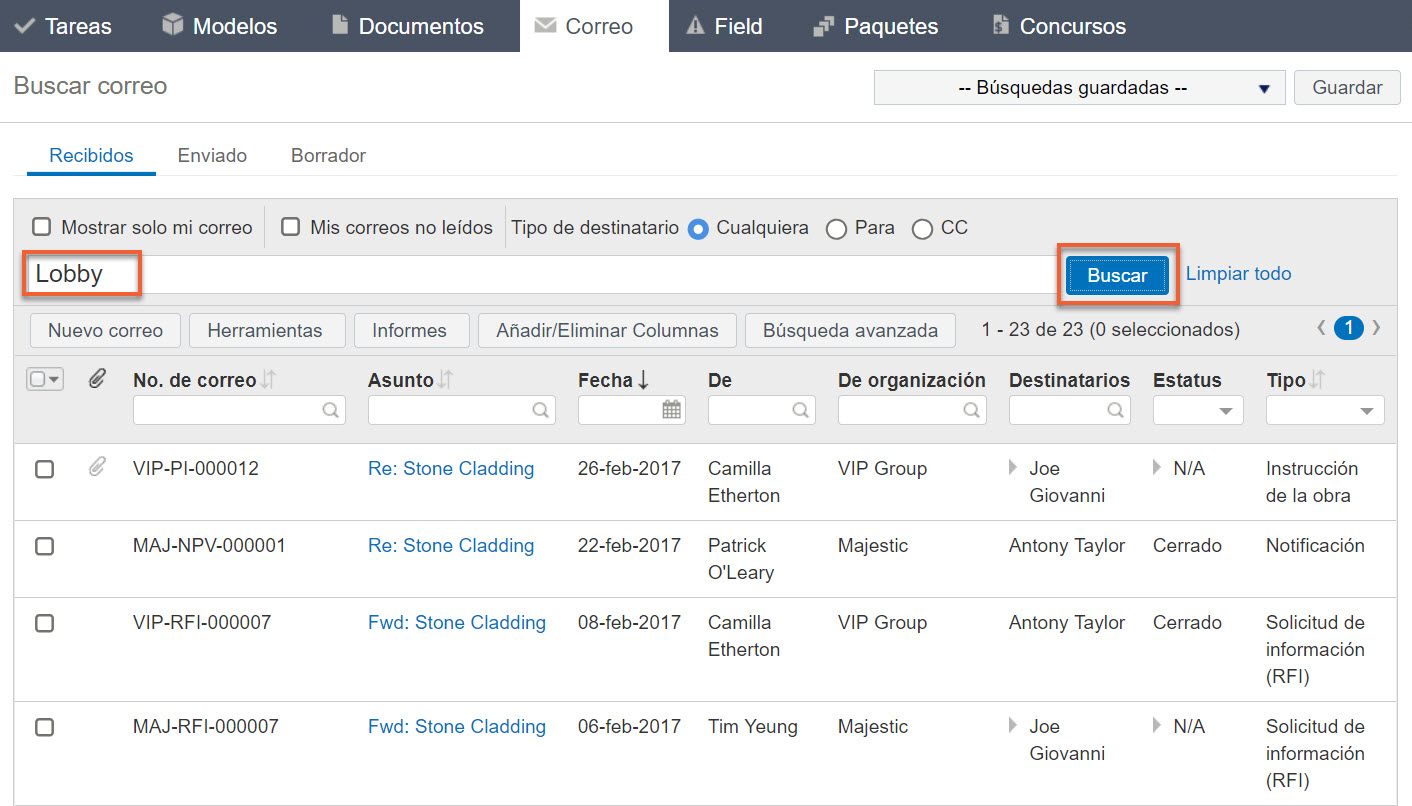Viewport: 1412px width, 806px height.
Task: Open Re: Stone Cladding from 26-feb-2017
Action: point(451,468)
